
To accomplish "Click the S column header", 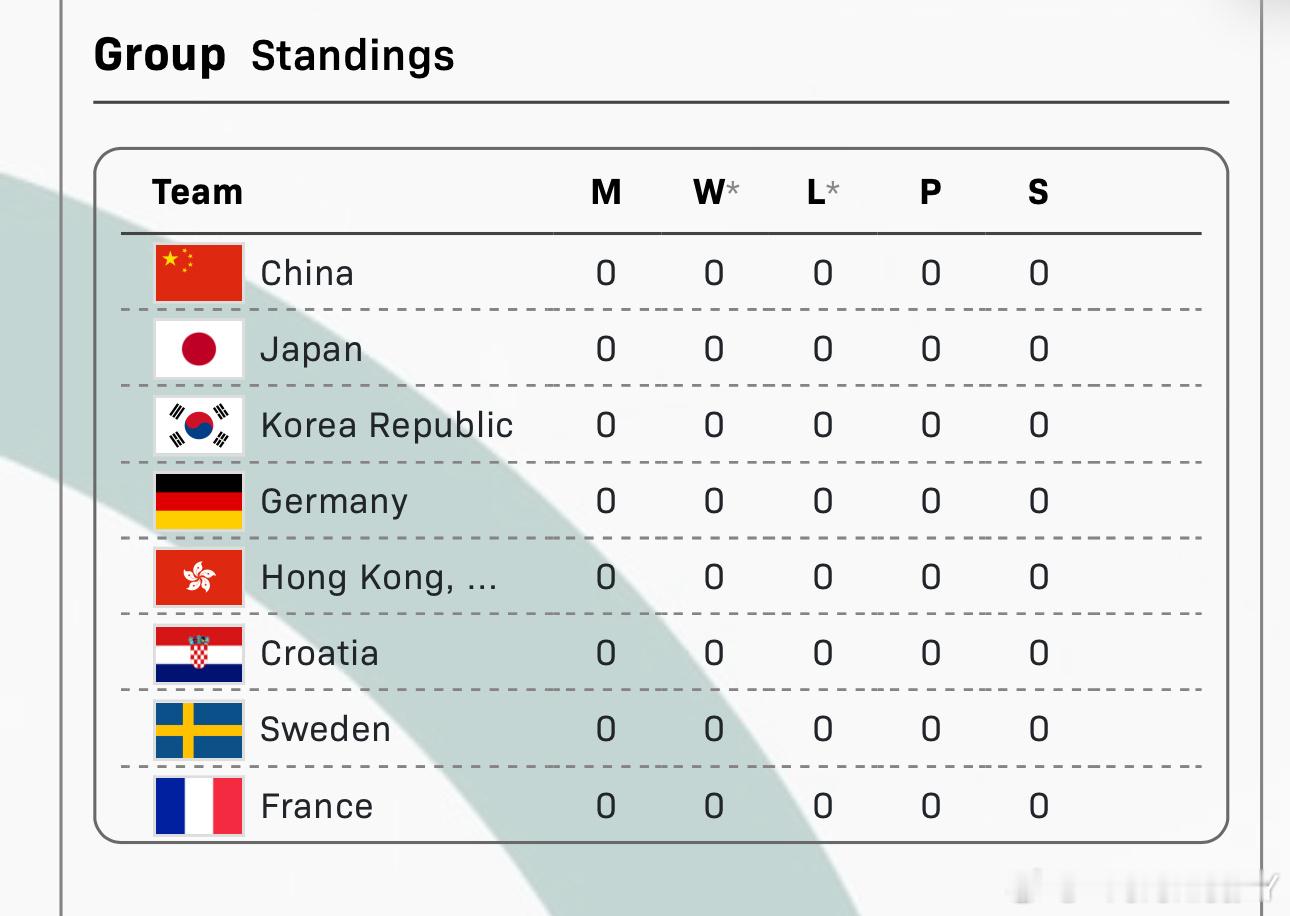I will 1038,191.
